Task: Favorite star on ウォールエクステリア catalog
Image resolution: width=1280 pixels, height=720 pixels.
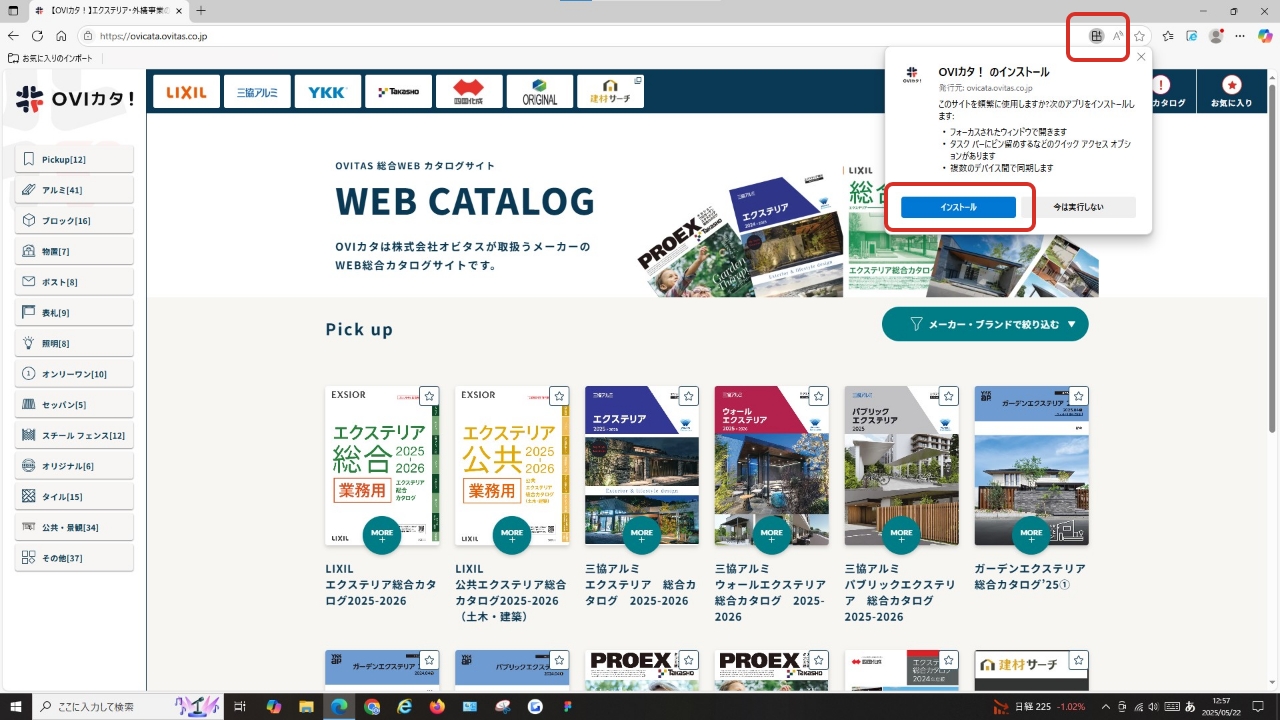Action: coord(818,396)
